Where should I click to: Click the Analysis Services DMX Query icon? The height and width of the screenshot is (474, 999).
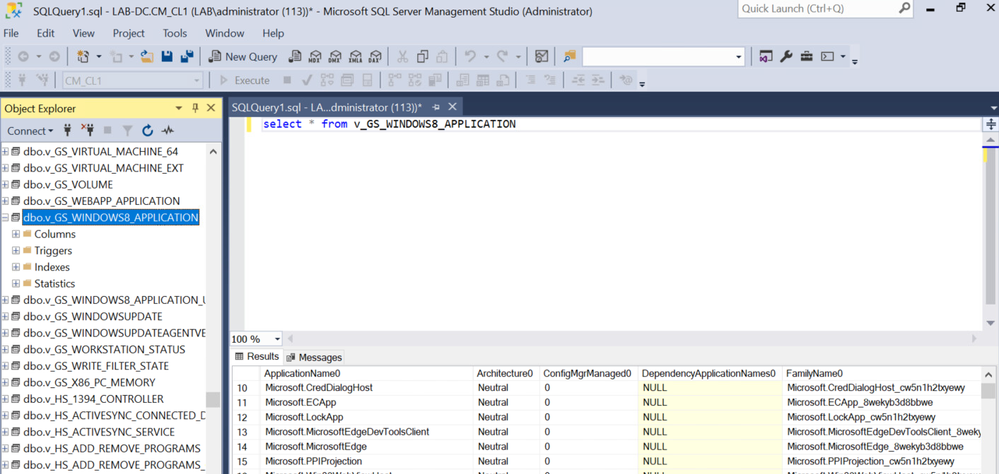pyautogui.click(x=335, y=57)
